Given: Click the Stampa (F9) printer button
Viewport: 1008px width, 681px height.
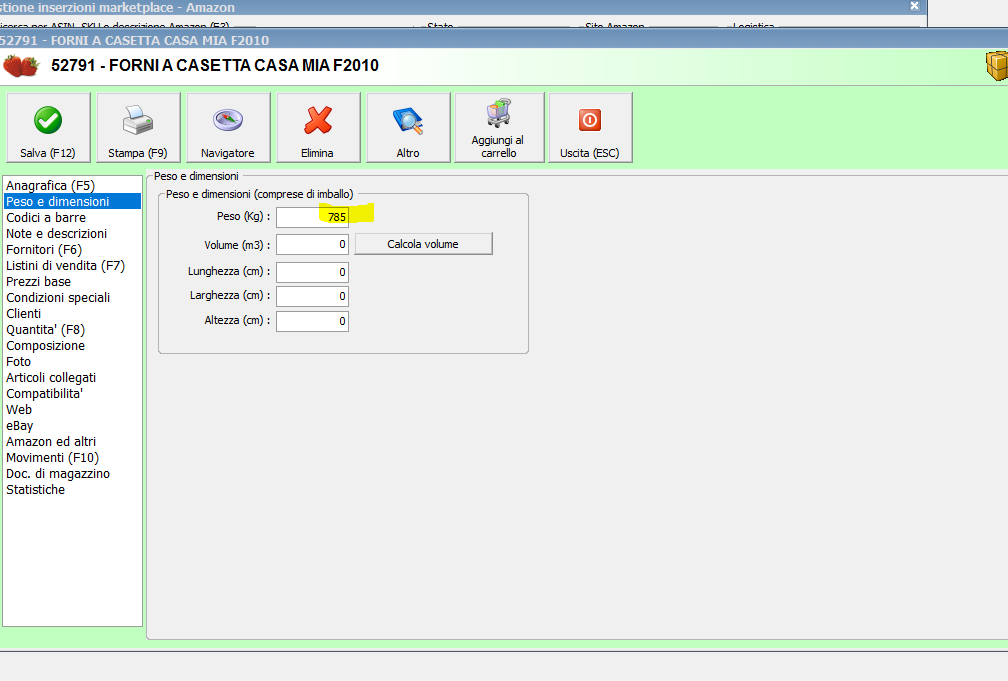Looking at the screenshot, I should coord(138,127).
